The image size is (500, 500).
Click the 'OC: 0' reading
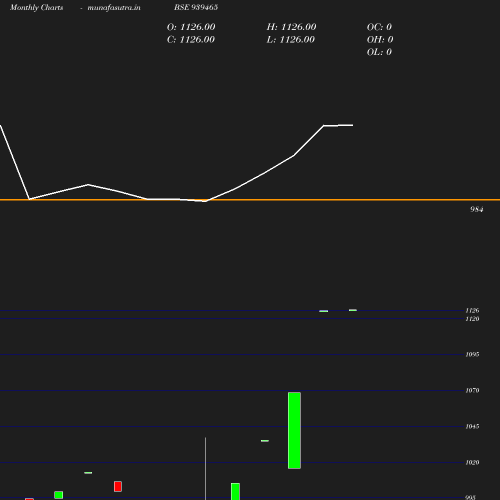[x=379, y=27]
